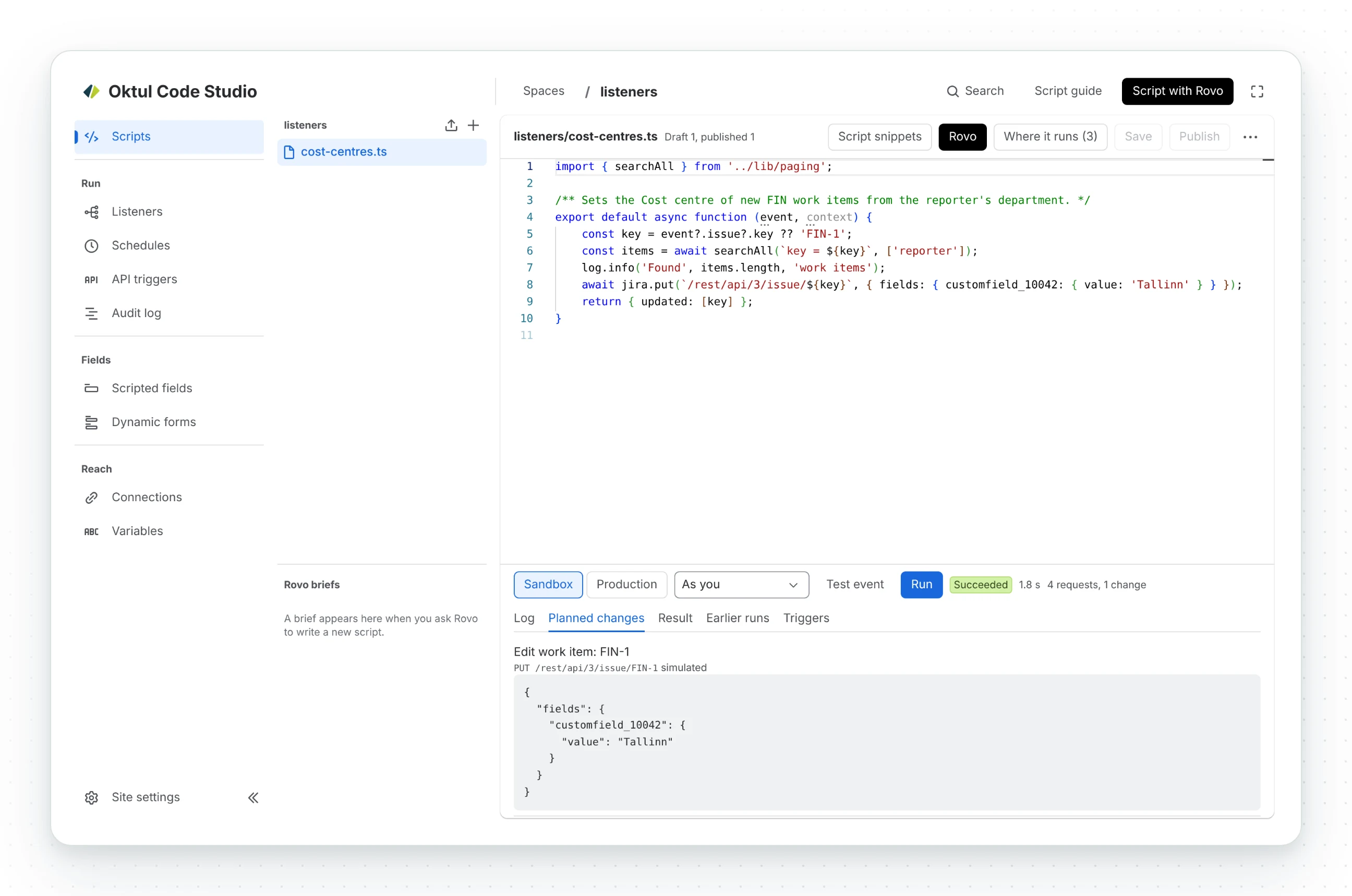Image resolution: width=1352 pixels, height=896 pixels.
Task: Open Connections in the sidebar
Action: pyautogui.click(x=169, y=498)
